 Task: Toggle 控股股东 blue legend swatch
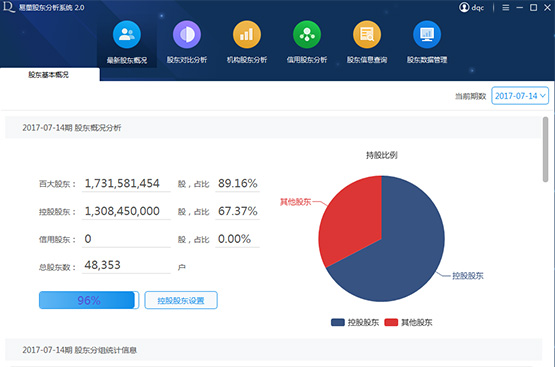pos(338,322)
